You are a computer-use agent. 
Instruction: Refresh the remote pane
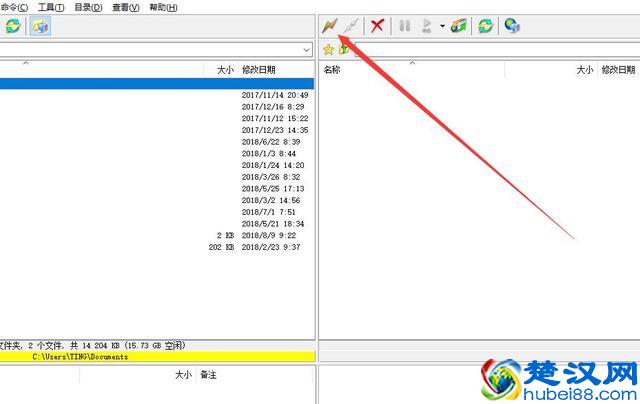485,26
